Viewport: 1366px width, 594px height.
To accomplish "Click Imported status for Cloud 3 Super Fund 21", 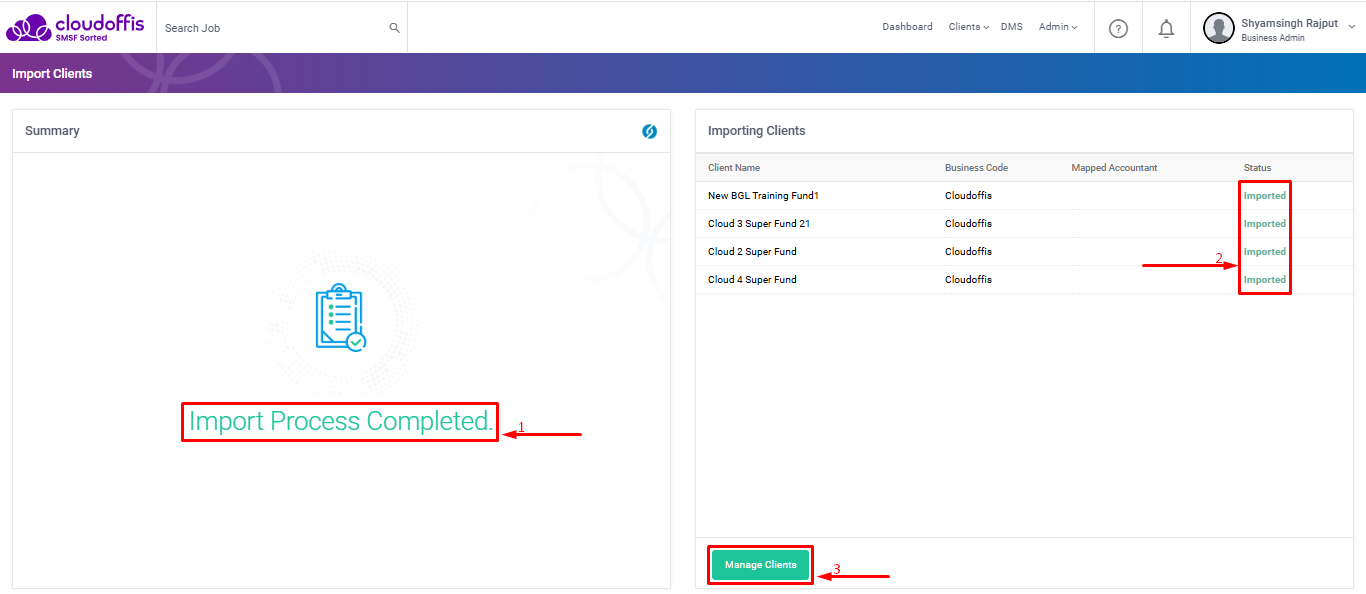I will (x=1264, y=224).
